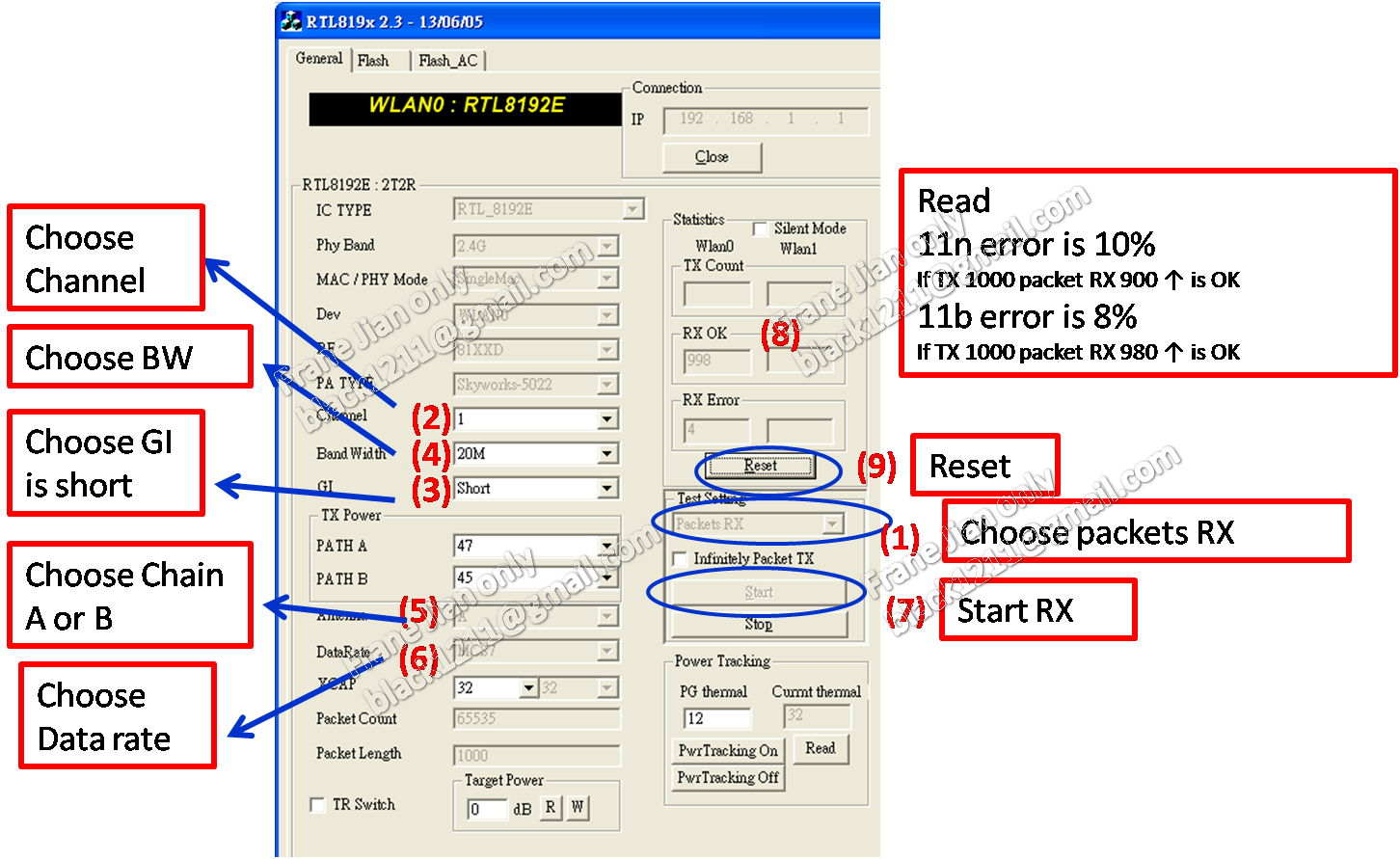Toggle the TR Switch checkbox

pos(317,805)
